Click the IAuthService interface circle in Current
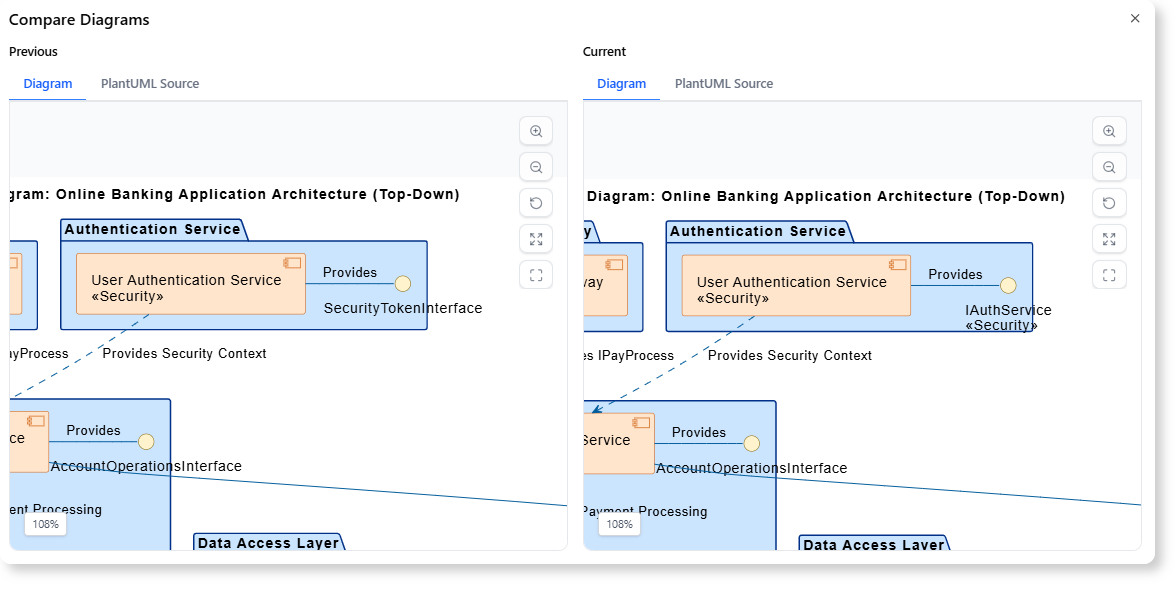This screenshot has width=1175, height=589. tap(1008, 286)
